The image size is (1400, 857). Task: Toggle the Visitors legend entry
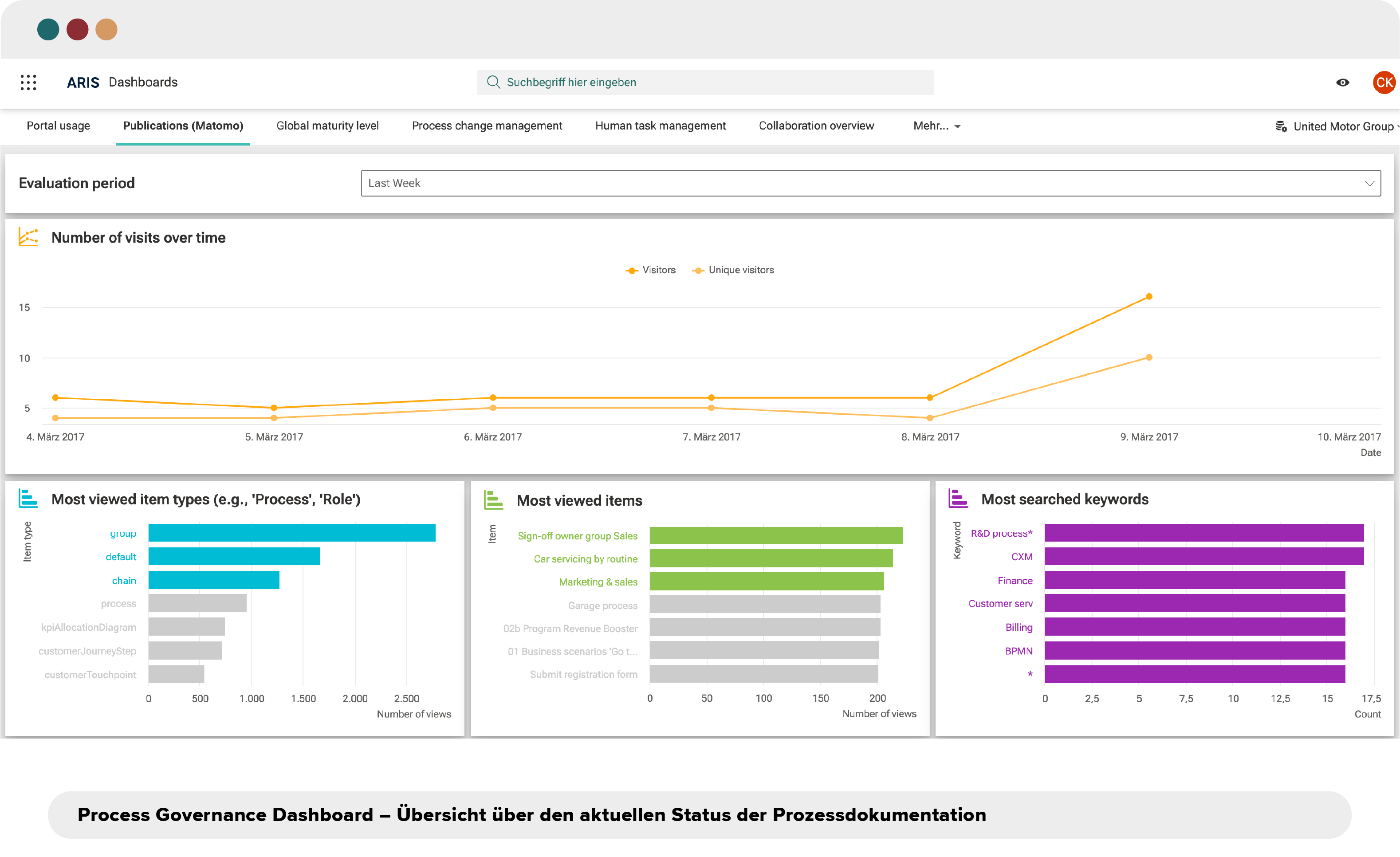click(651, 270)
